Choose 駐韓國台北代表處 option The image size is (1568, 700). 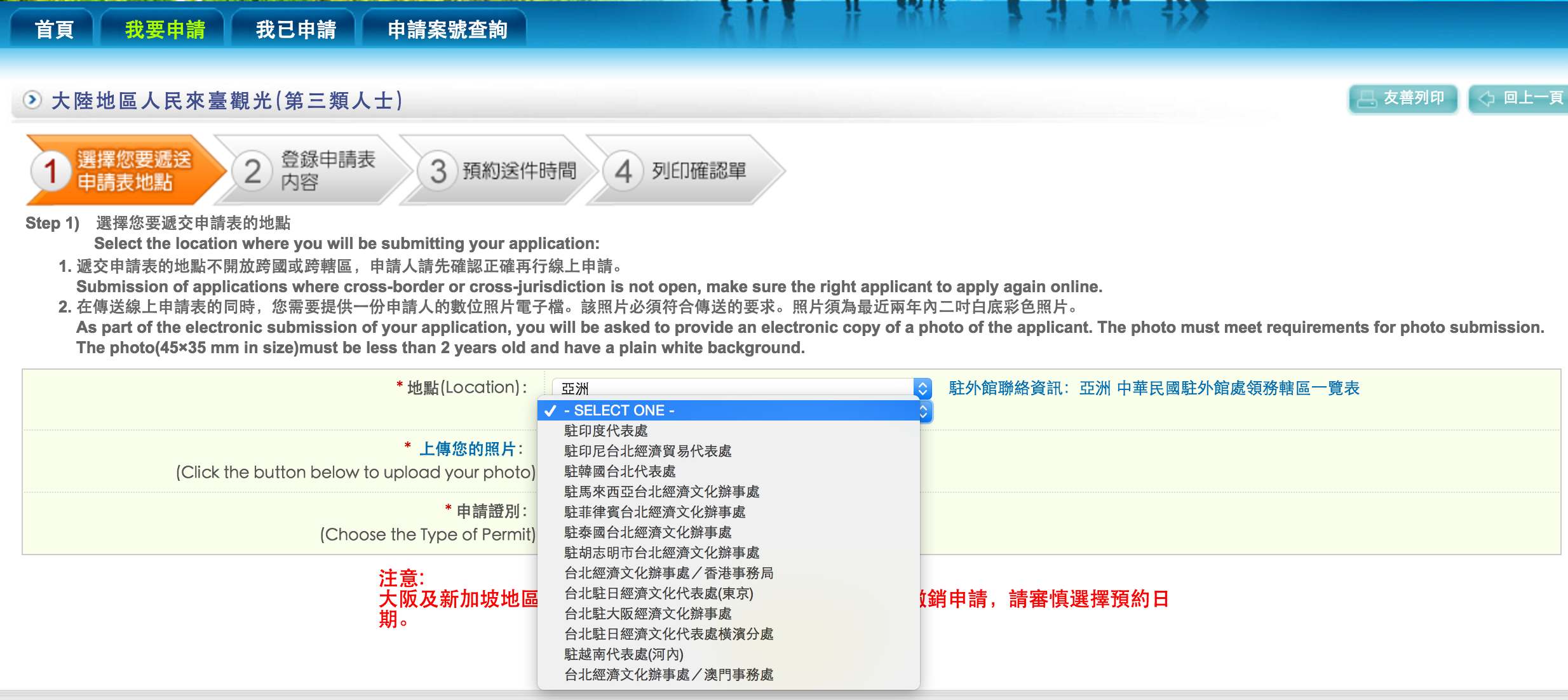(x=619, y=471)
